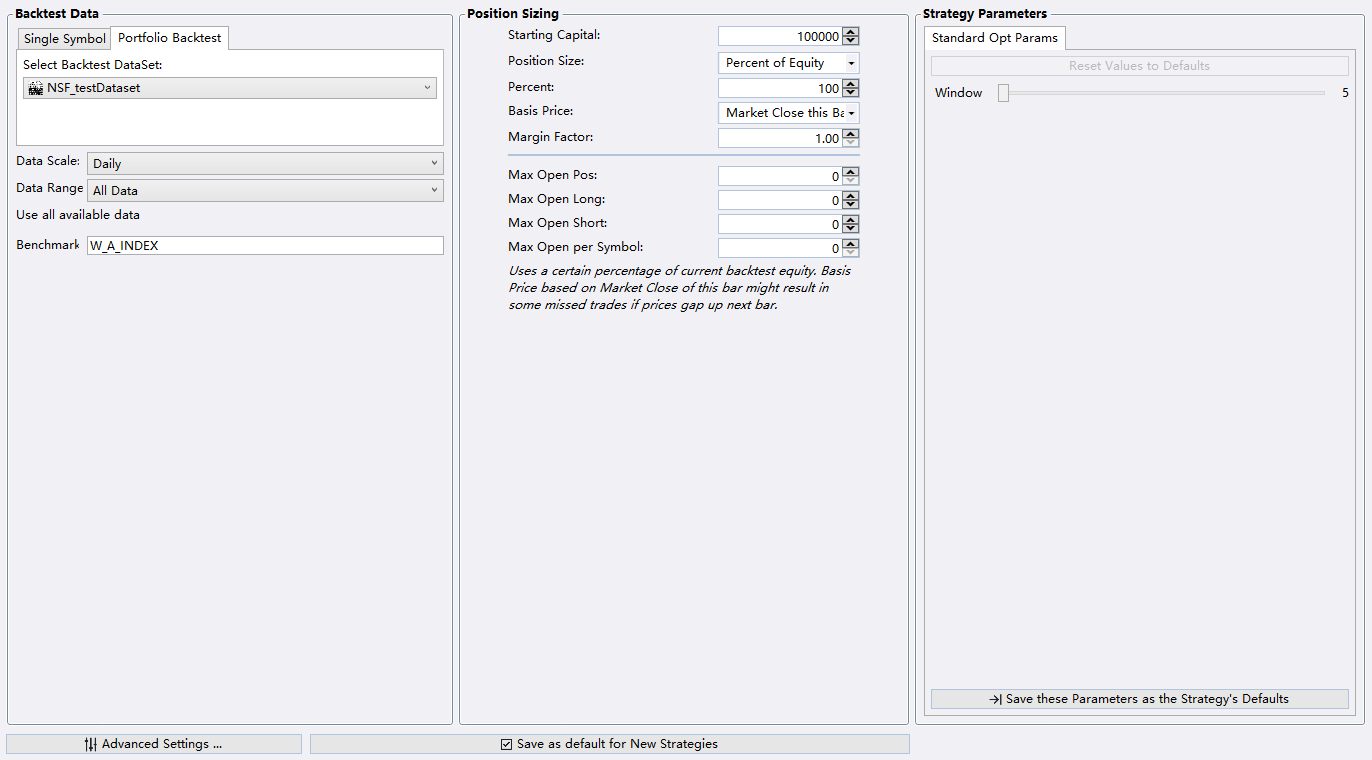The height and width of the screenshot is (760, 1372).
Task: Click the Starting Capital value field
Action: (x=780, y=37)
